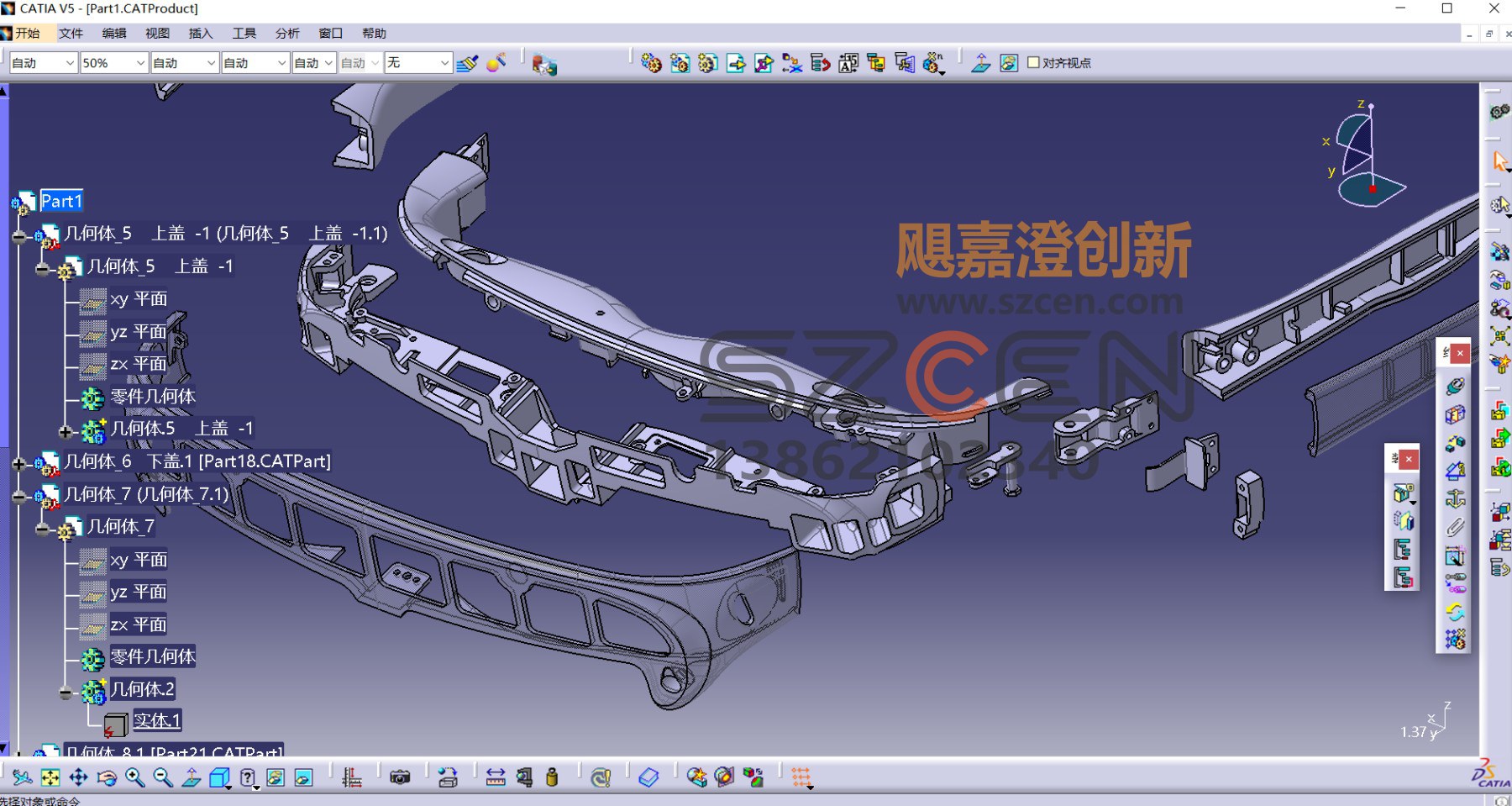Click the Measure Inertia weight icon

(x=552, y=777)
